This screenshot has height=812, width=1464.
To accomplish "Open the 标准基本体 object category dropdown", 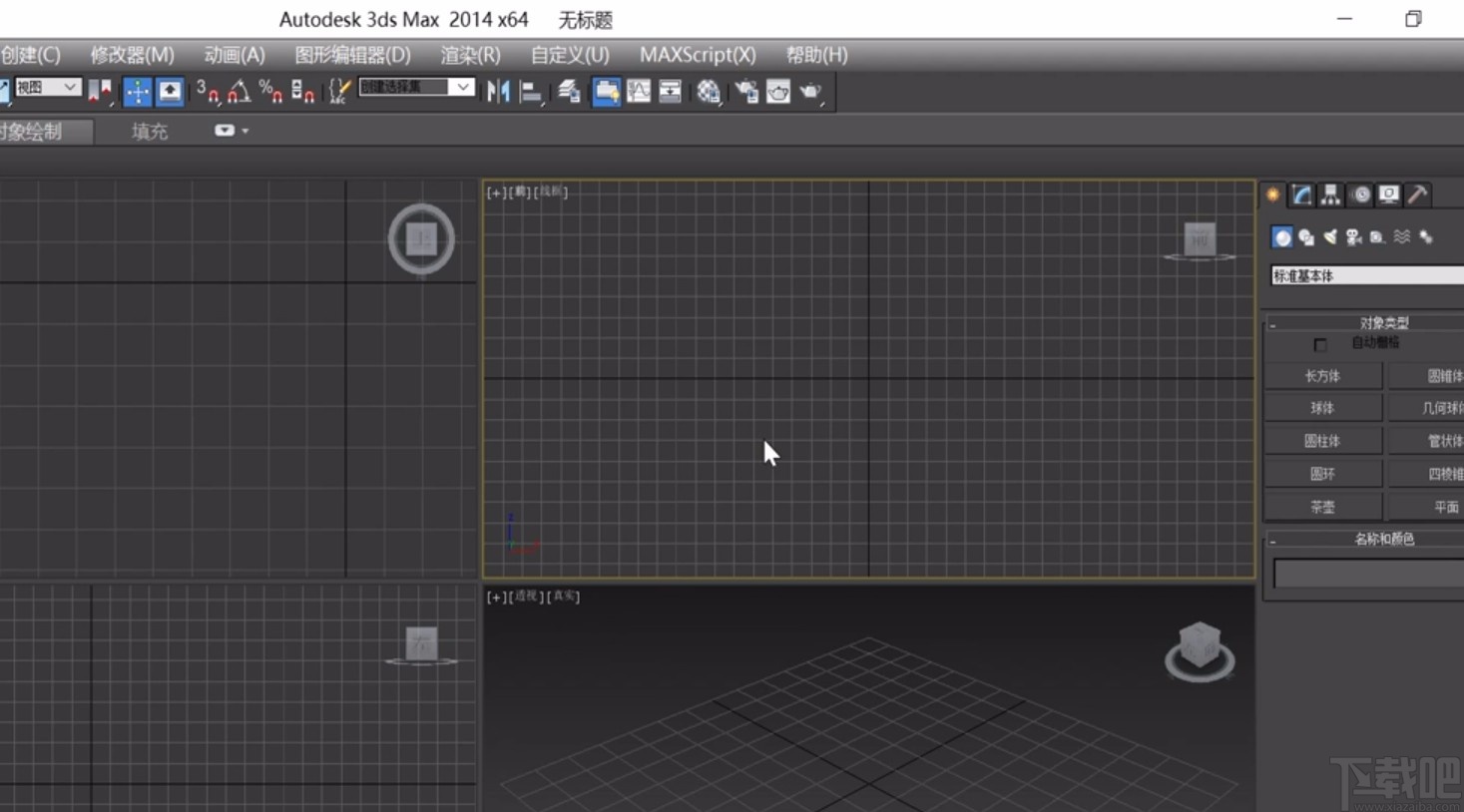I will [x=1366, y=276].
